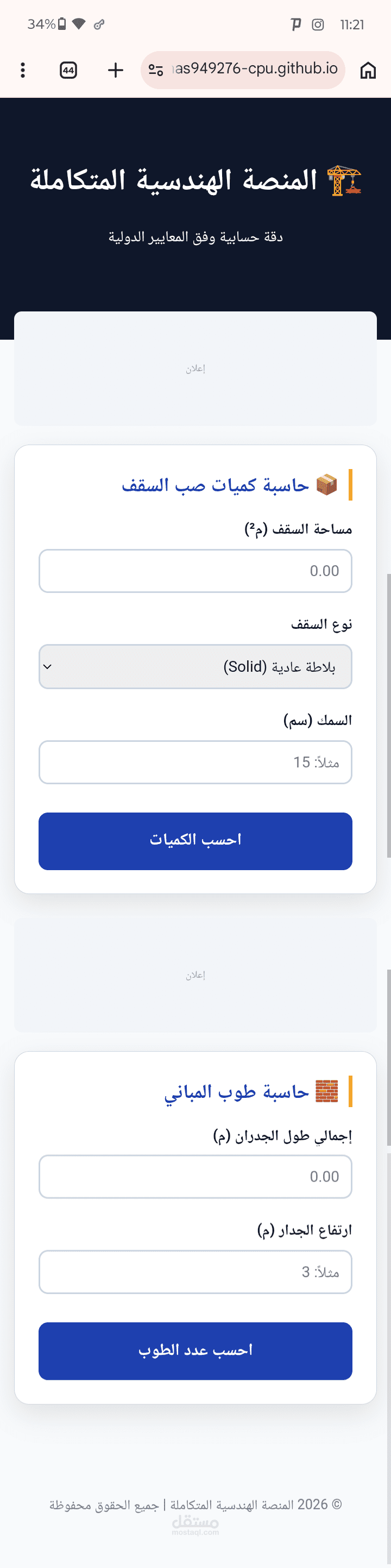Open a new browser tab with plus icon
Image resolution: width=391 pixels, height=1568 pixels.
(115, 70)
